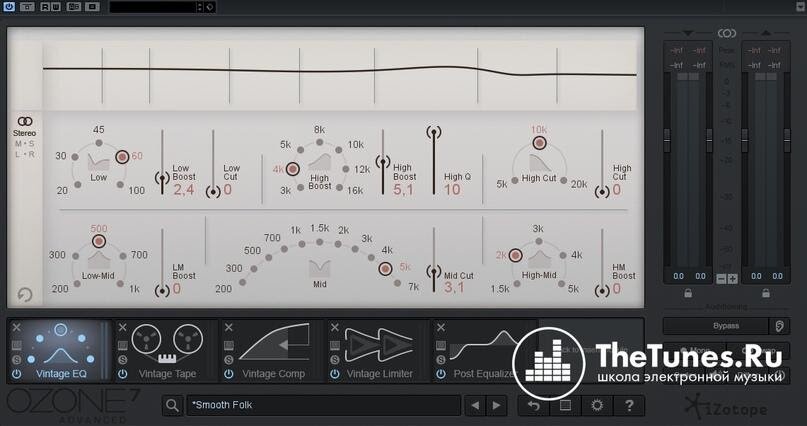Toggle Stereo link mode icon
Screen dimensions: 807x426
25,121
